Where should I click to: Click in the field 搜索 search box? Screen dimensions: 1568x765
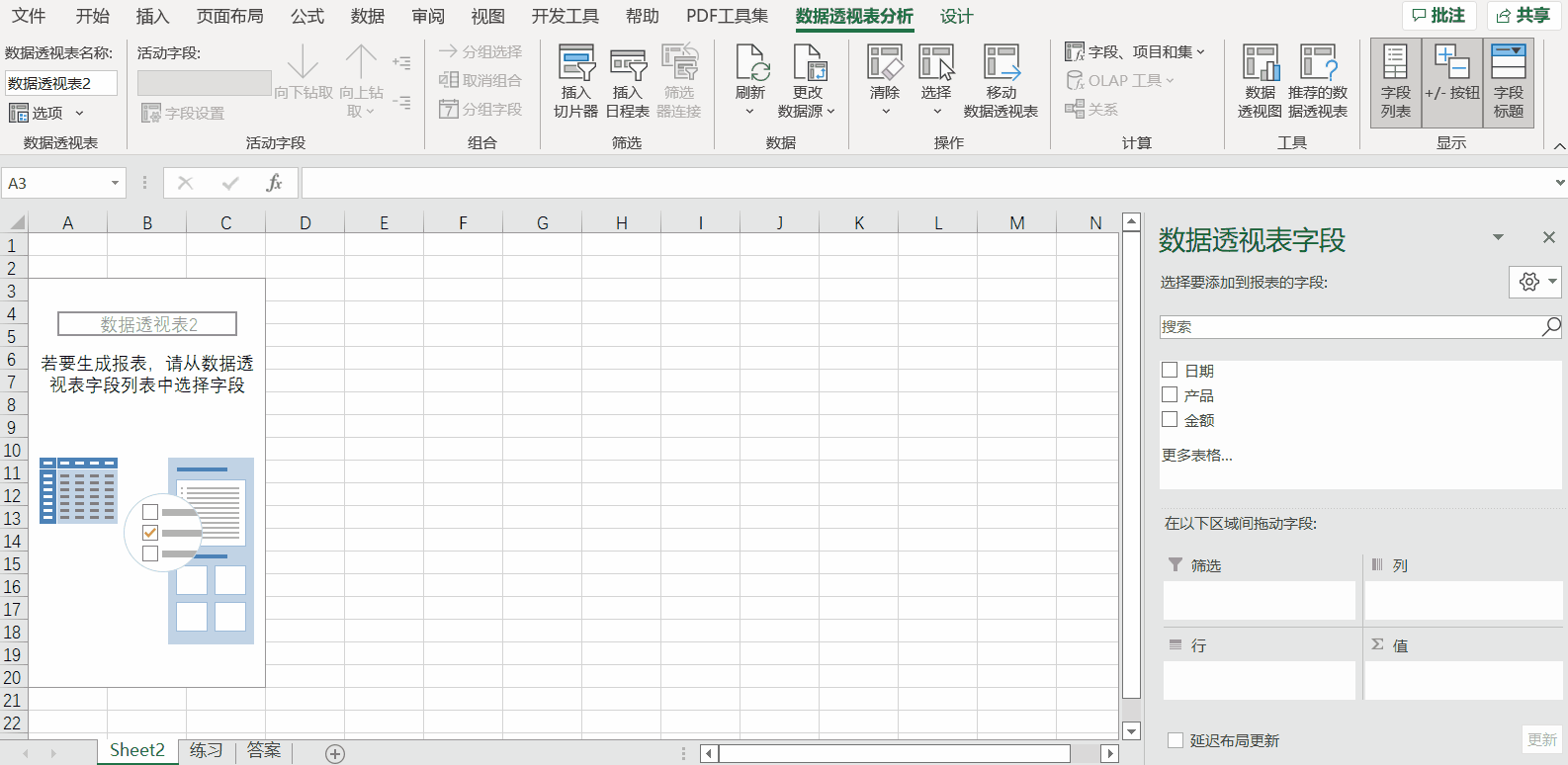[x=1350, y=326]
